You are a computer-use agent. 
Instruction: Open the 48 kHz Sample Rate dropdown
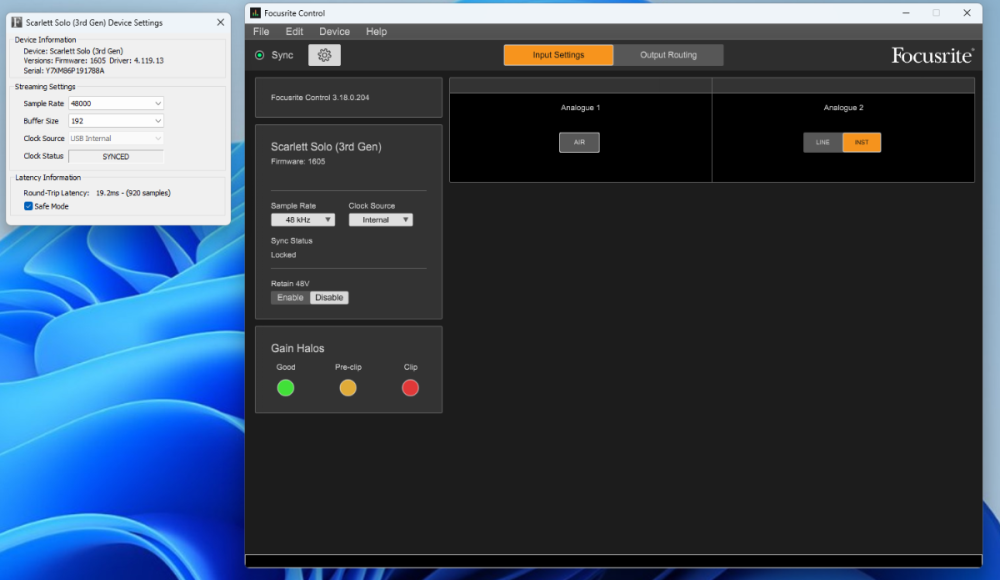302,219
